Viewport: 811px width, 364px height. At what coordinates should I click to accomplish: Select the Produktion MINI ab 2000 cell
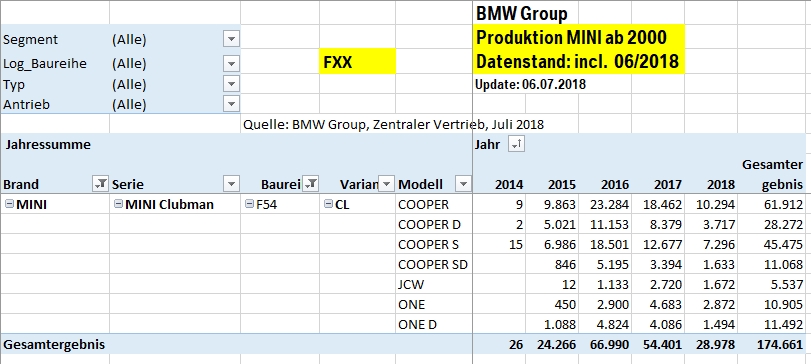point(578,37)
